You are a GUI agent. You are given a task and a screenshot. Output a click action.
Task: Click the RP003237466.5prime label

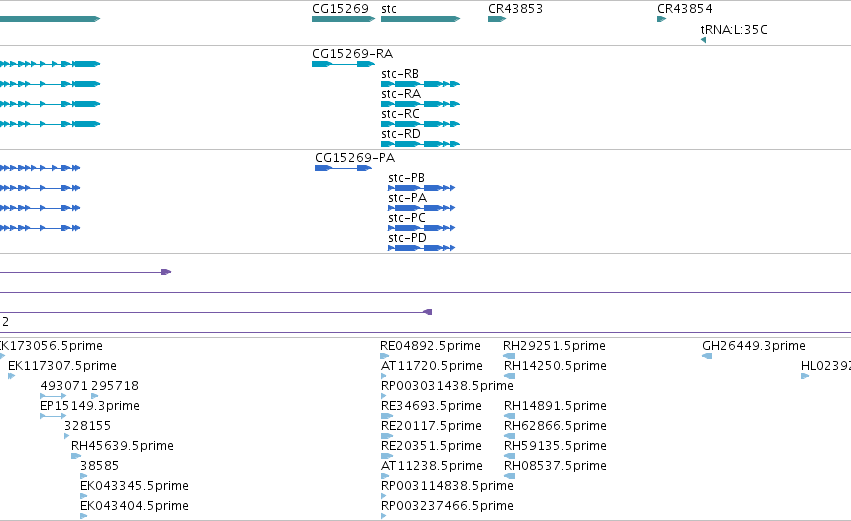(447, 506)
